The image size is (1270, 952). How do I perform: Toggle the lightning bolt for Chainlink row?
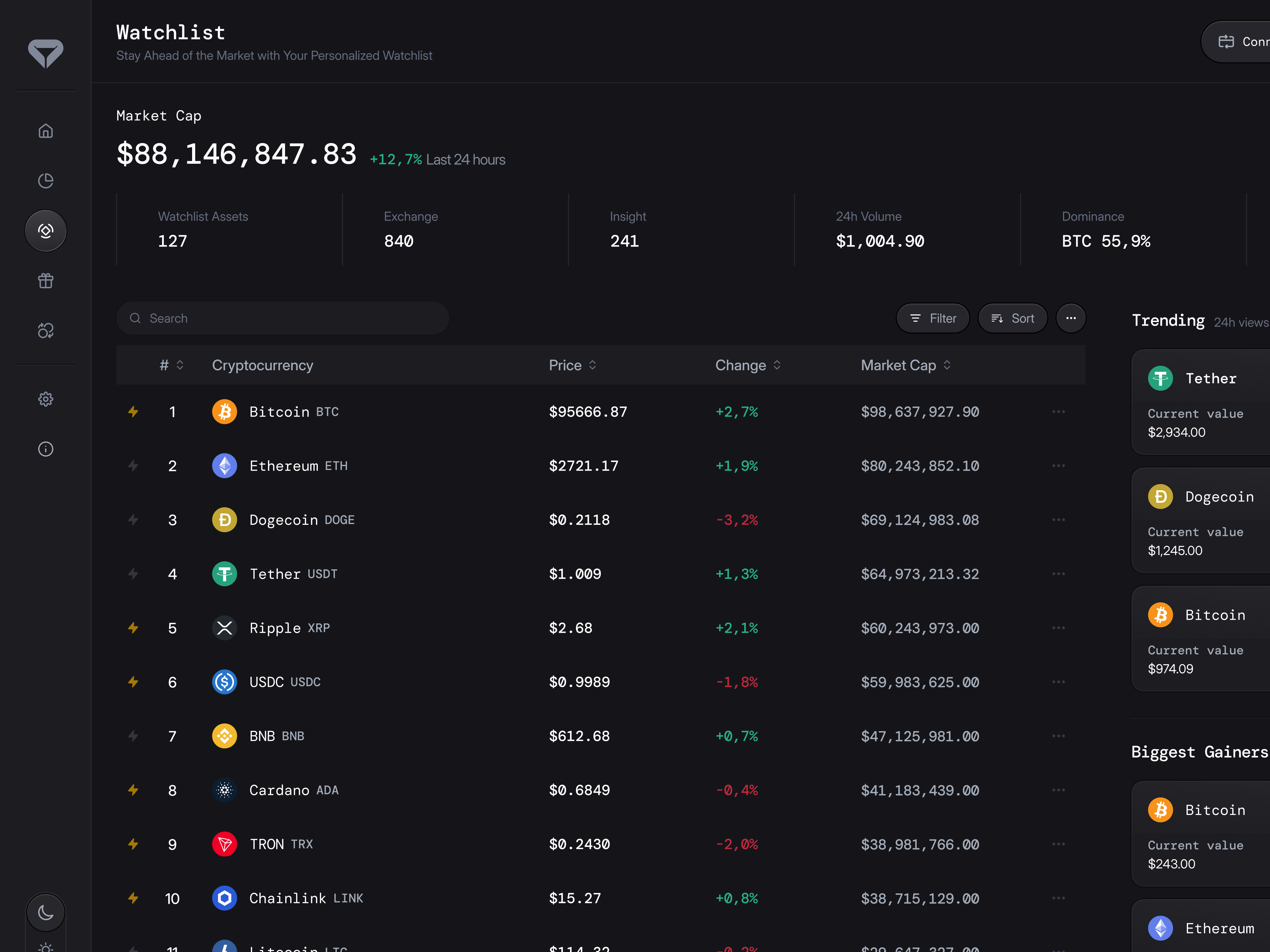point(133,898)
